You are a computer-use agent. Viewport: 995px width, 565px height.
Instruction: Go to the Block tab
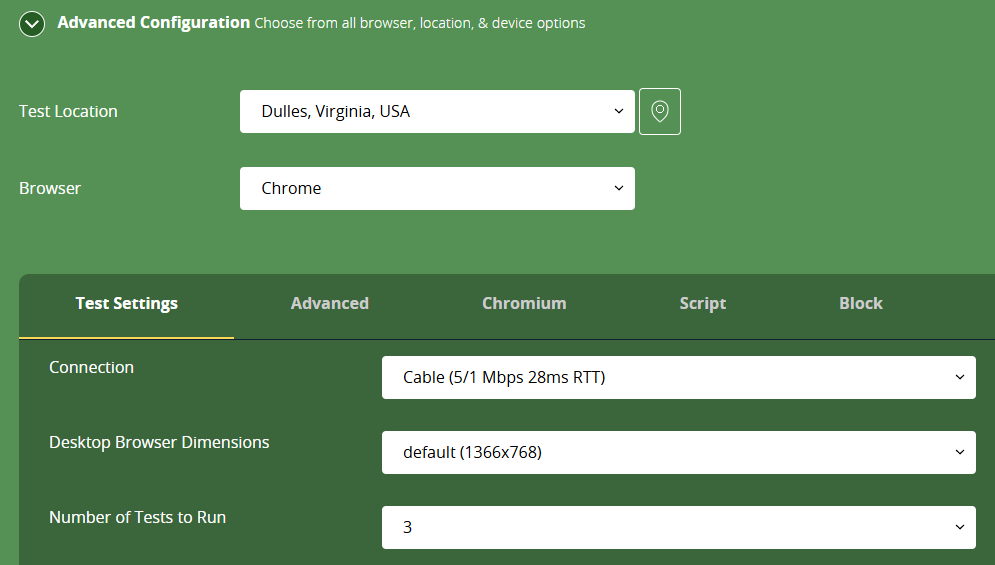click(860, 303)
